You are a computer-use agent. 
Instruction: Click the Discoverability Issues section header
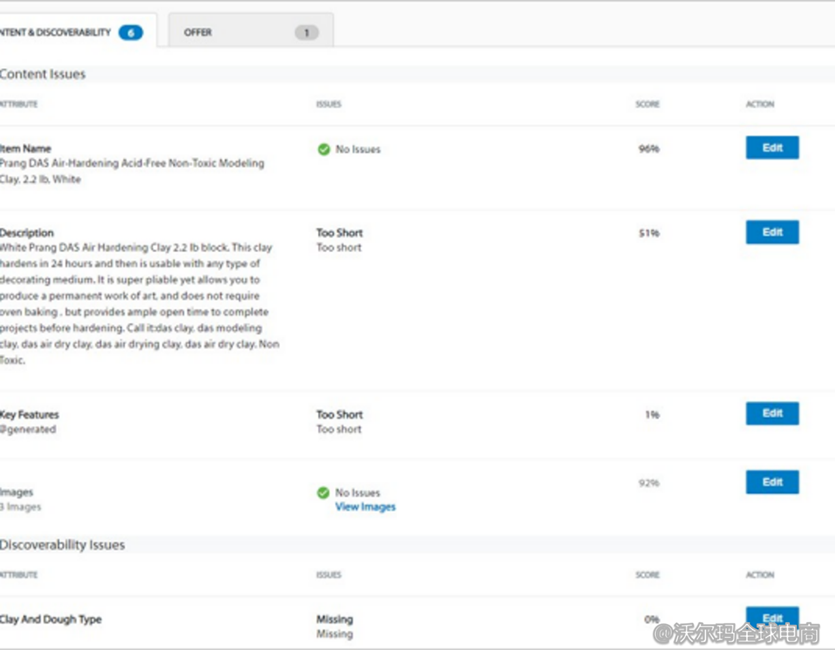63,545
